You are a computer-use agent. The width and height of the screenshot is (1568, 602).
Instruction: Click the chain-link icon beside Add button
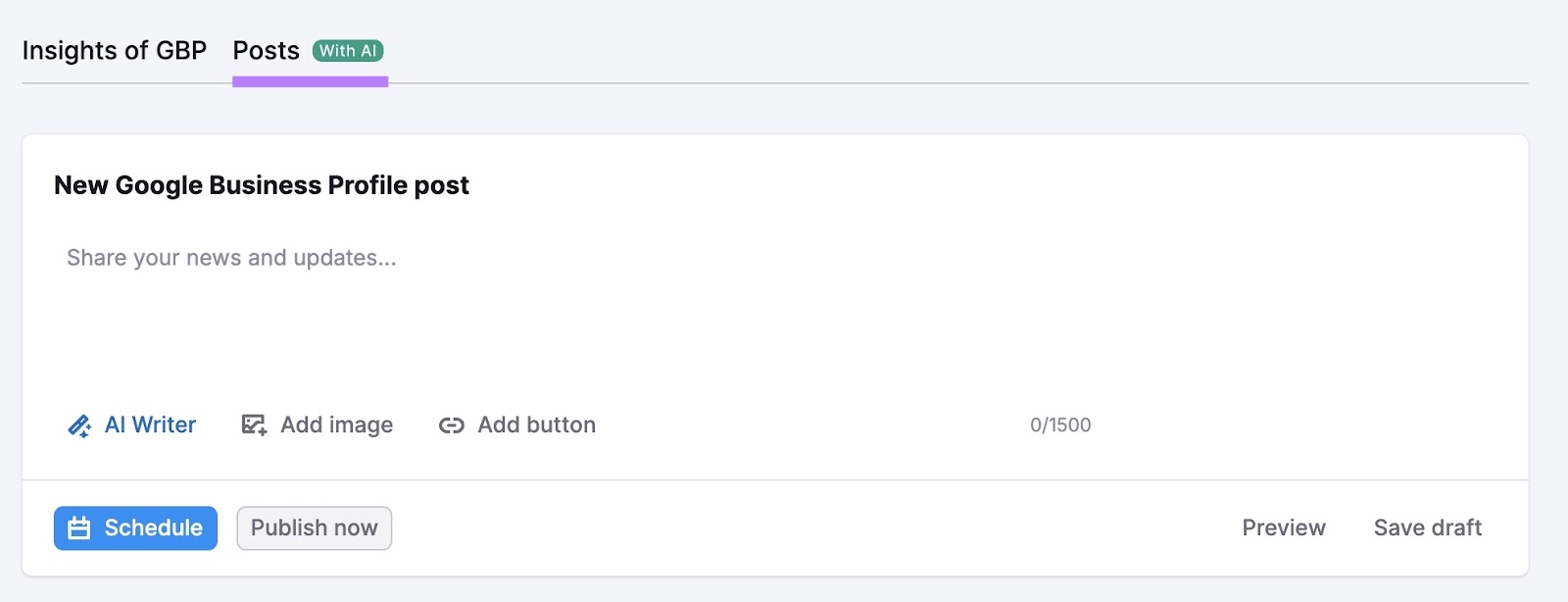450,425
